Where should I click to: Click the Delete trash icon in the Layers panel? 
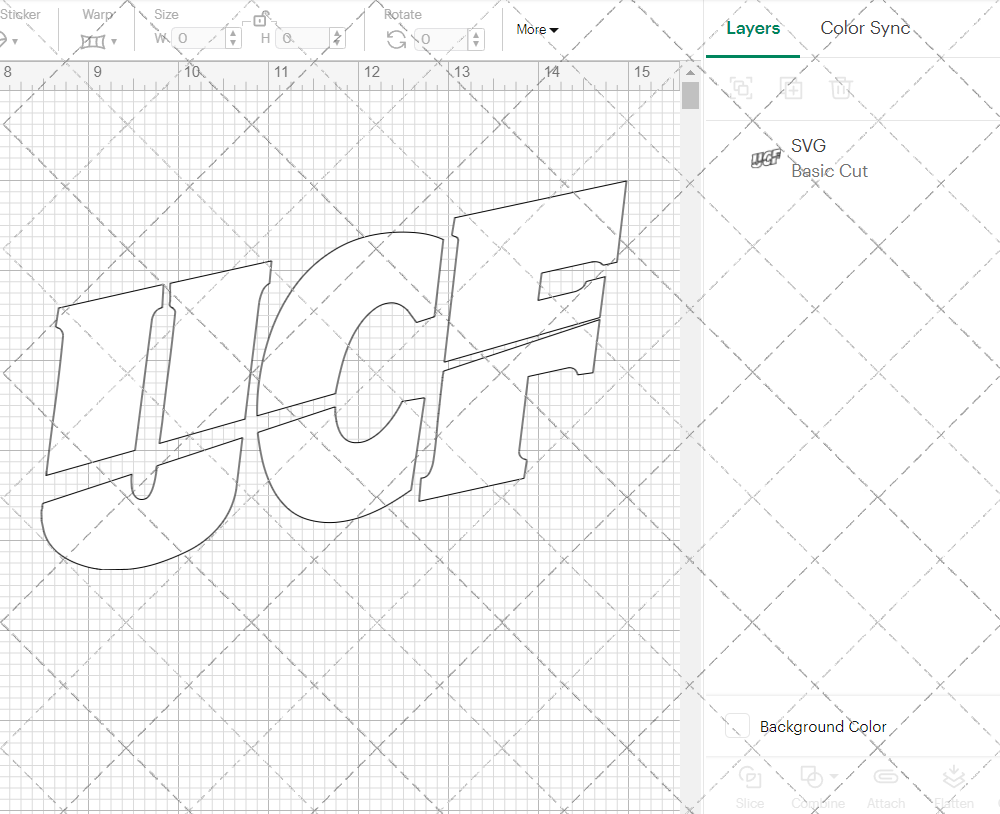[841, 88]
